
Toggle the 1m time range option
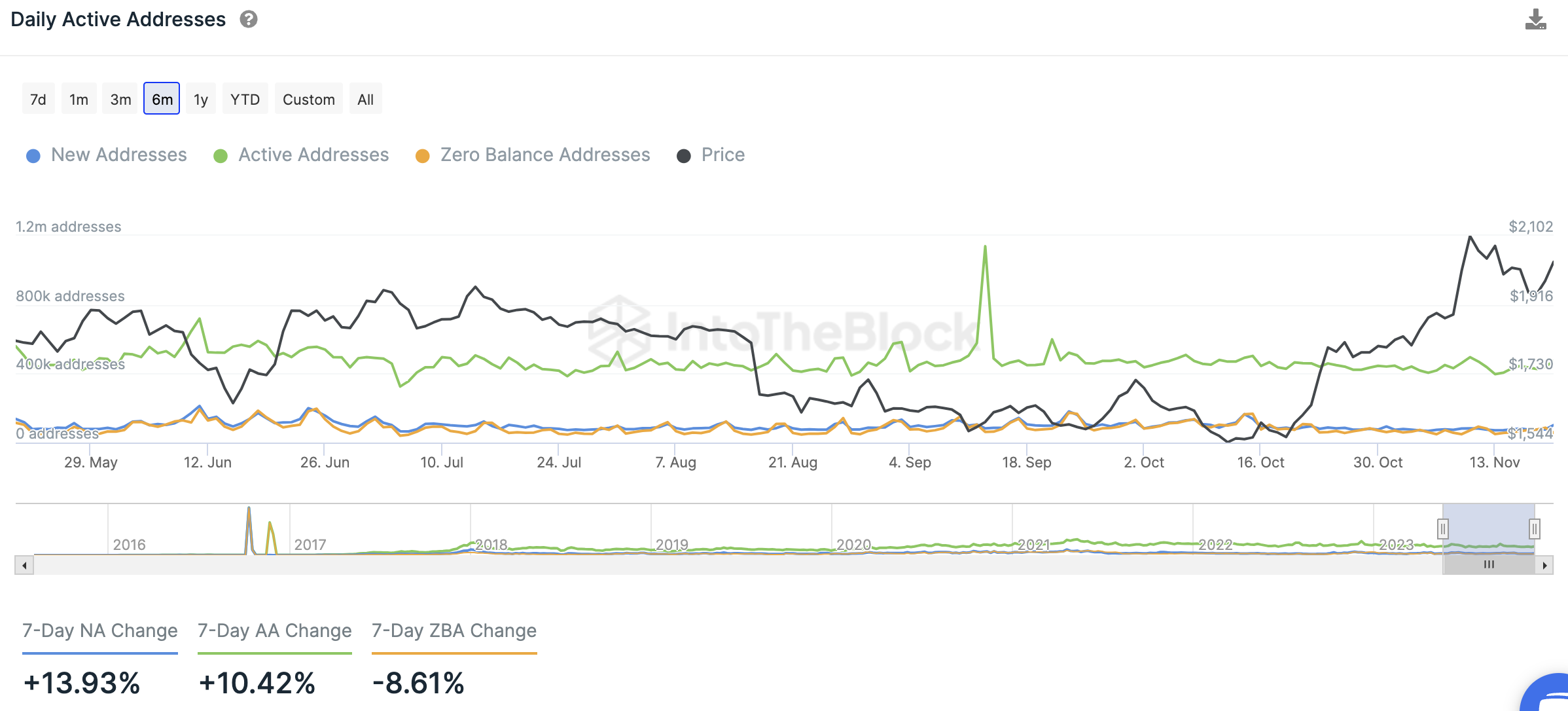pyautogui.click(x=79, y=98)
